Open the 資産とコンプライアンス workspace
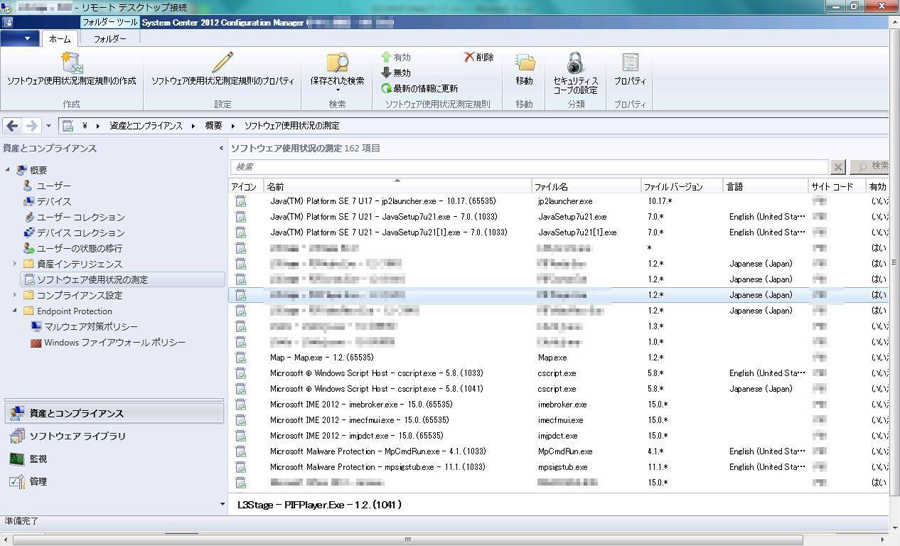Screen dimensions: 900x546 [x=114, y=413]
